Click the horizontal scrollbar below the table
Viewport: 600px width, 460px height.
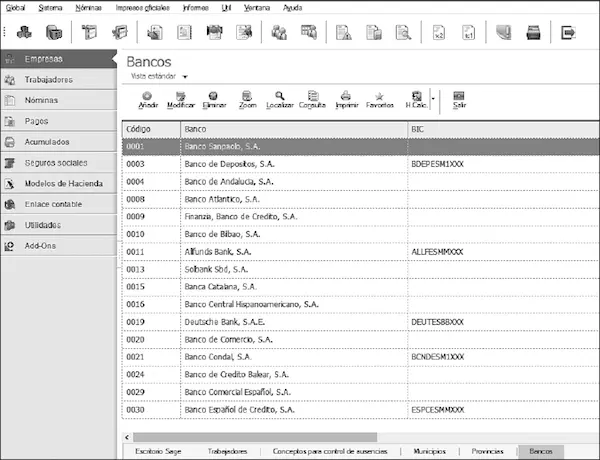pos(250,436)
